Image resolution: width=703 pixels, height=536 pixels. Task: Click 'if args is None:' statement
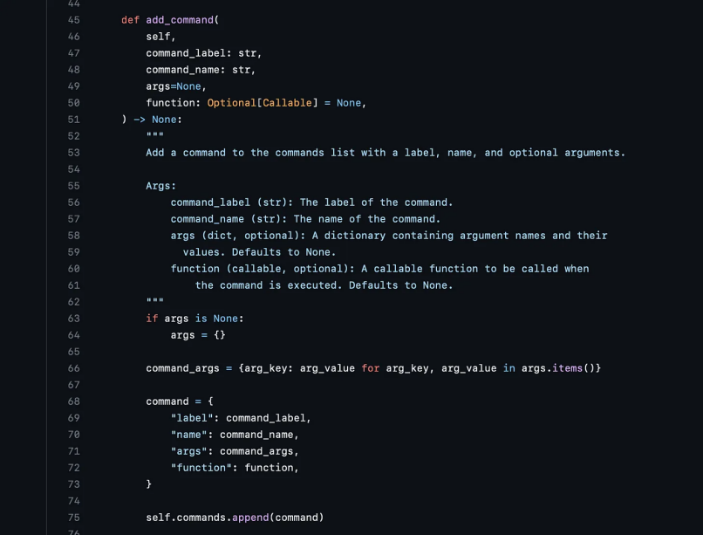click(195, 319)
